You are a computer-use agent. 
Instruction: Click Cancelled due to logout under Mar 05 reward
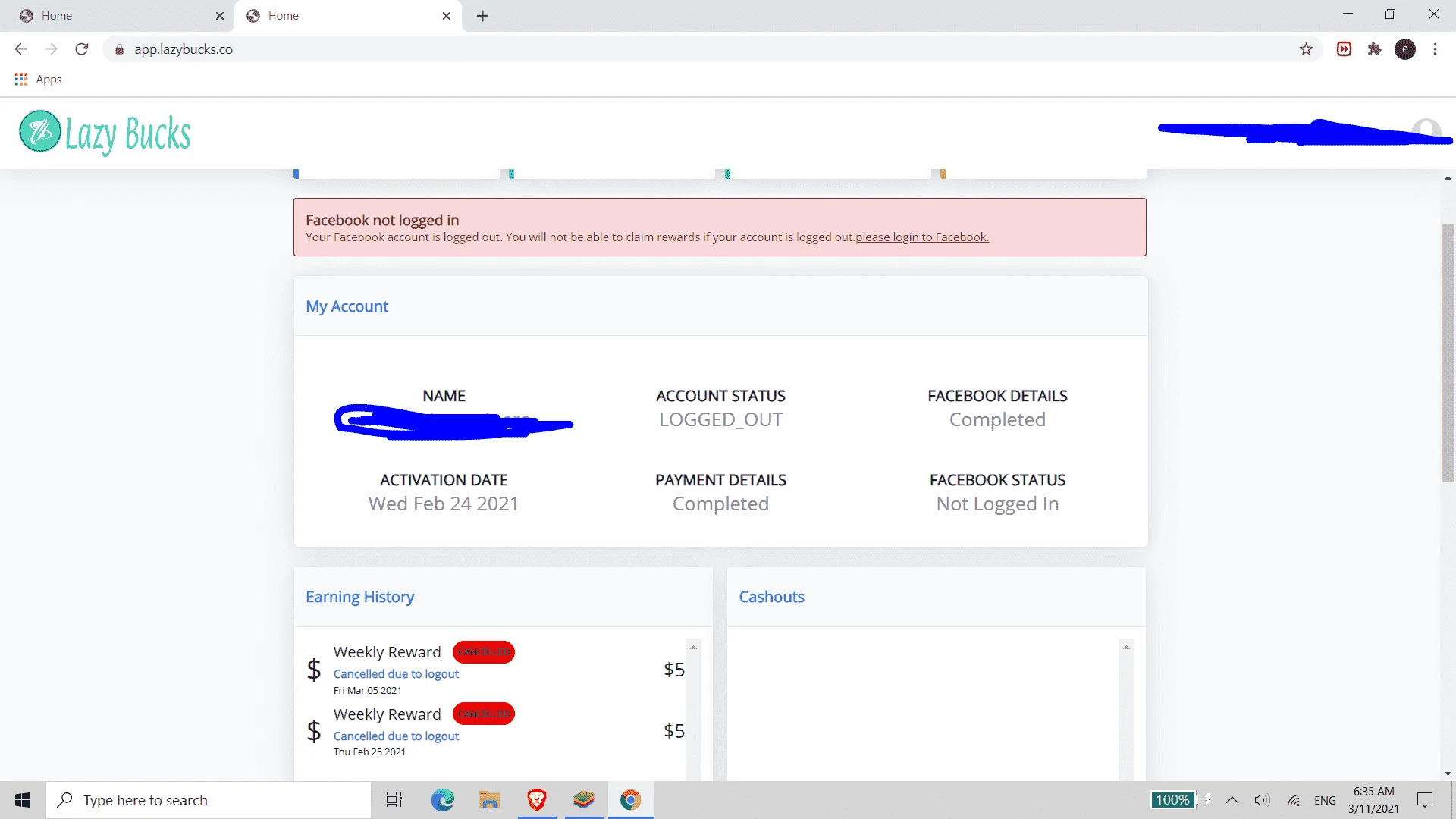pos(396,673)
